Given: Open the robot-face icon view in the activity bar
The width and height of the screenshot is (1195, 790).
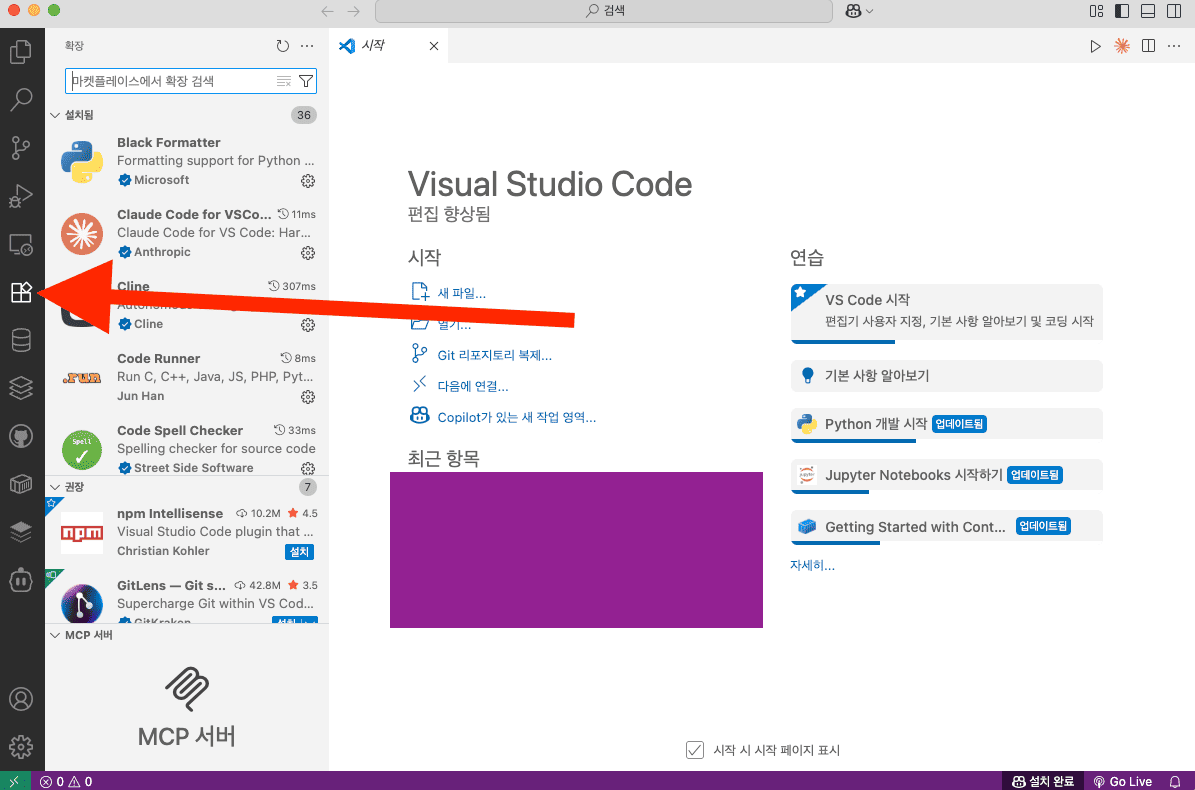Looking at the screenshot, I should (21, 581).
